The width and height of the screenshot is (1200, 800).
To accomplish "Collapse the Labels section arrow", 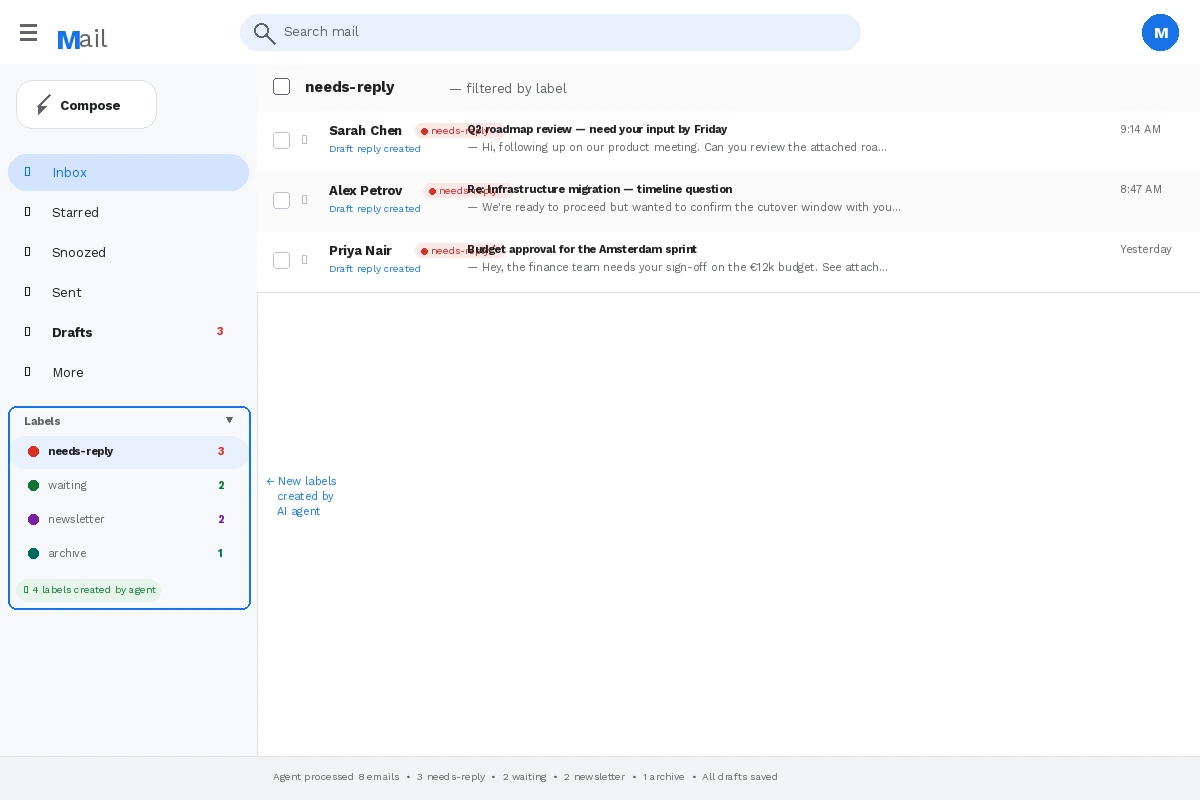I will pyautogui.click(x=229, y=420).
